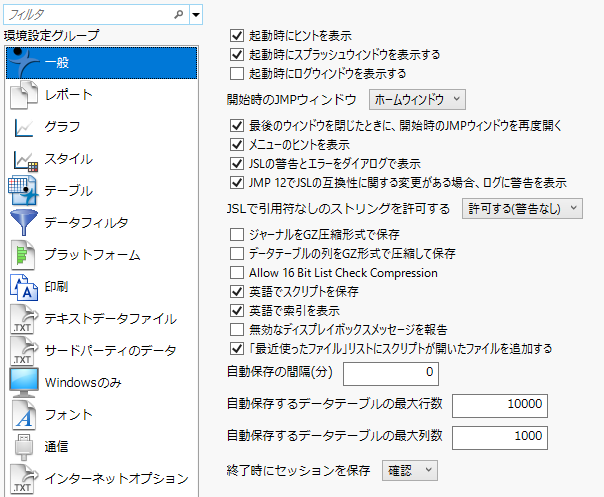
Task: Open the 確認 session save dropdown
Action: tap(410, 470)
